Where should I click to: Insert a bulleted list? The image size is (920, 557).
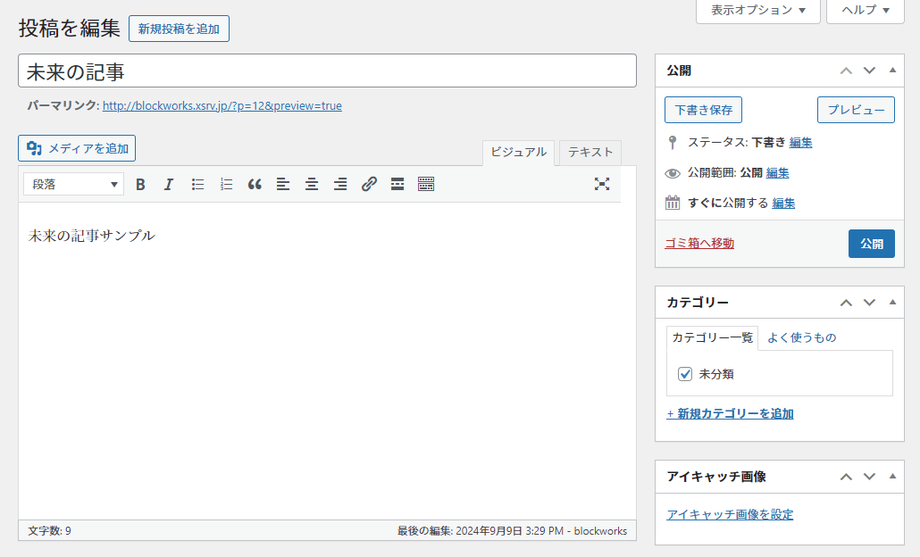(x=198, y=184)
